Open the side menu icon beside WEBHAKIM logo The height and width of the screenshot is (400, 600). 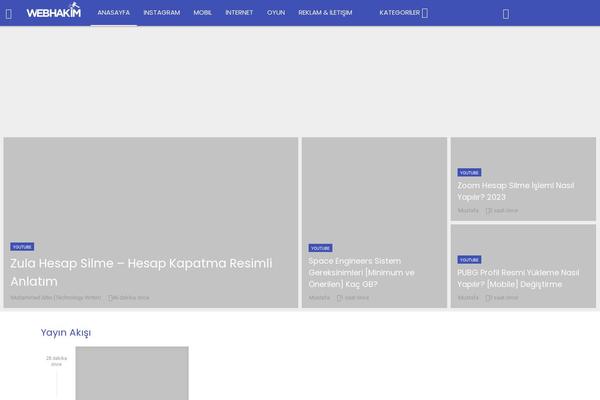[x=9, y=14]
